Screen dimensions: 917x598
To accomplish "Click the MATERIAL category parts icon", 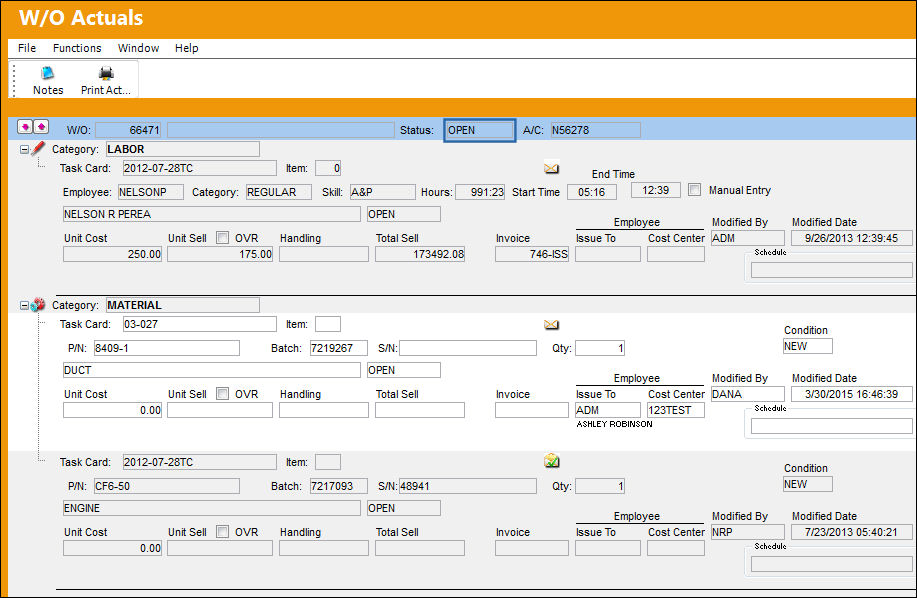I will 38,305.
